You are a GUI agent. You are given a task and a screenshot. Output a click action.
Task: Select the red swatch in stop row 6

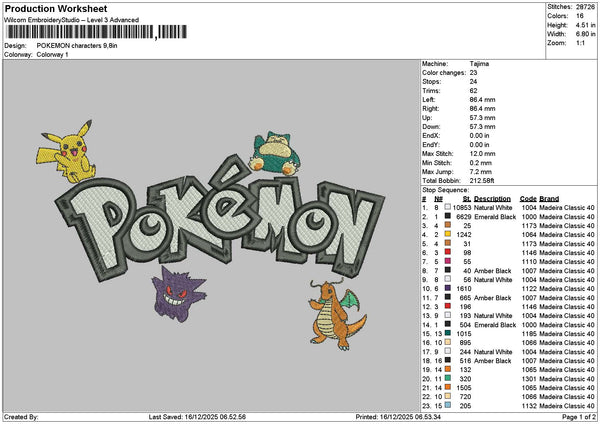(447, 253)
